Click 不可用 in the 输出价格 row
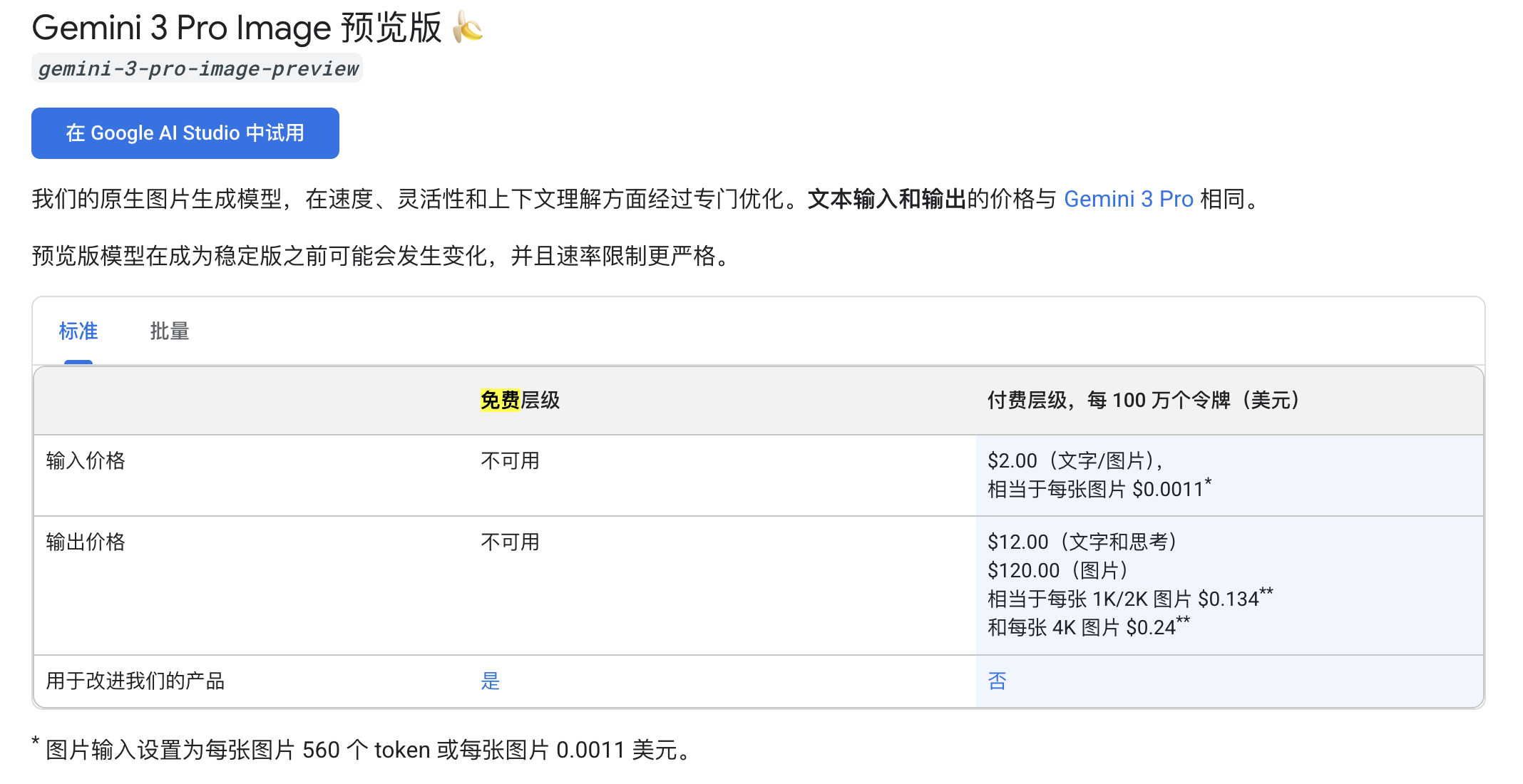The height and width of the screenshot is (784, 1523). pyautogui.click(x=511, y=542)
